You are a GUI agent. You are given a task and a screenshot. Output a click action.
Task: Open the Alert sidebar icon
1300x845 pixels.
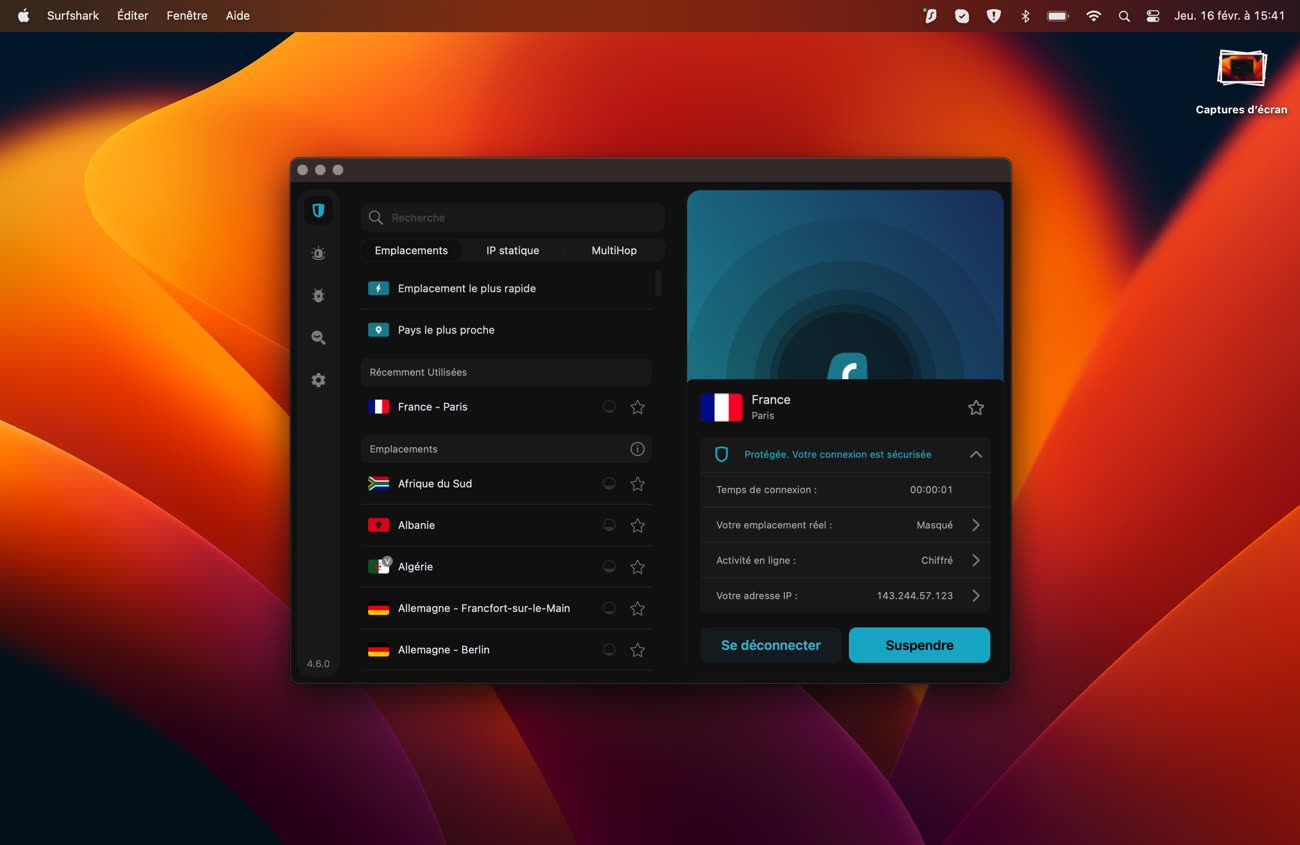point(318,254)
